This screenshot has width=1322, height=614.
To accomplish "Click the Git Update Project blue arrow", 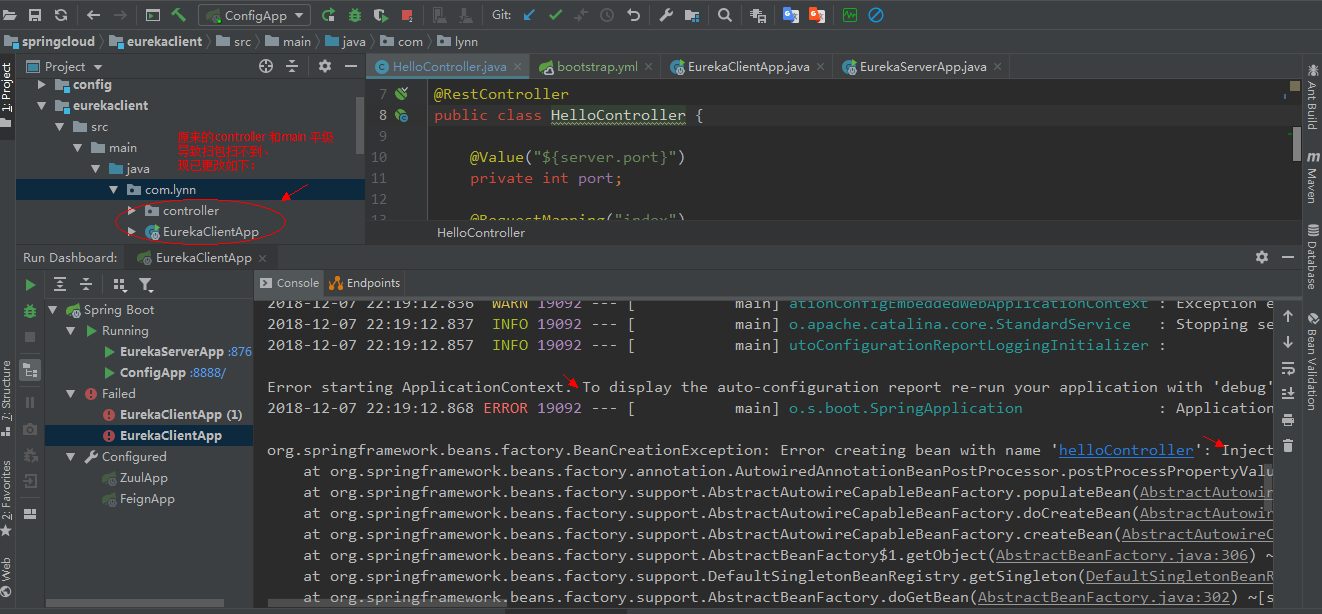I will point(529,15).
